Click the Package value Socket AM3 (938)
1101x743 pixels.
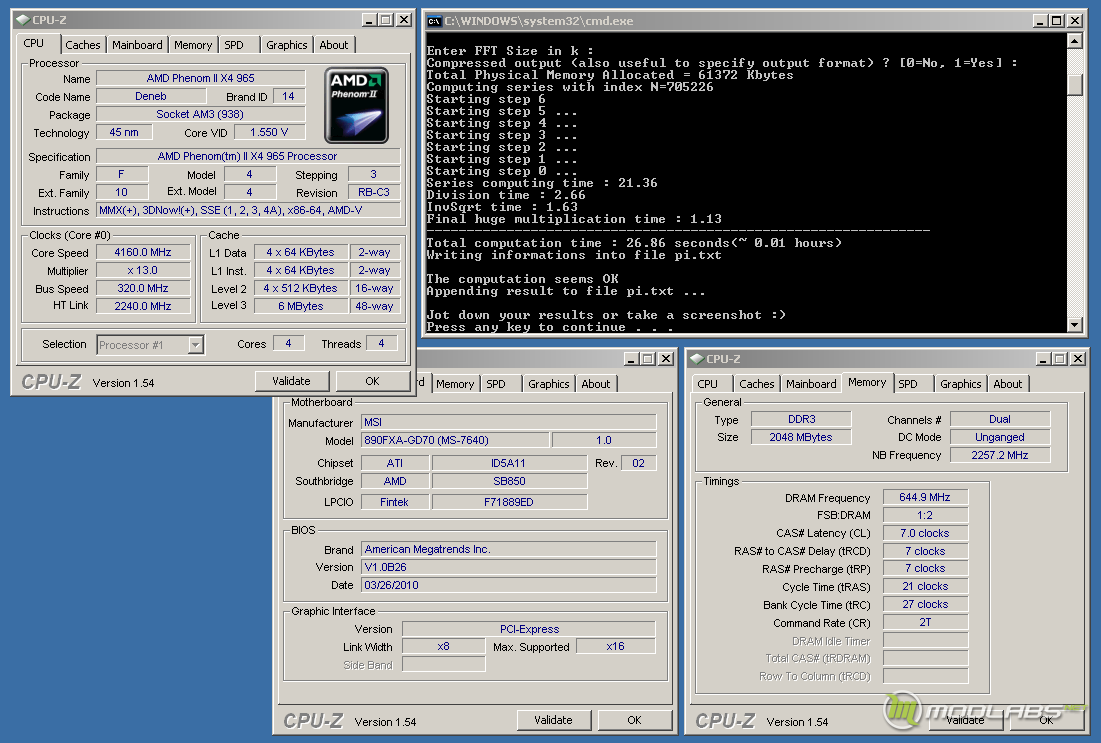[x=201, y=114]
